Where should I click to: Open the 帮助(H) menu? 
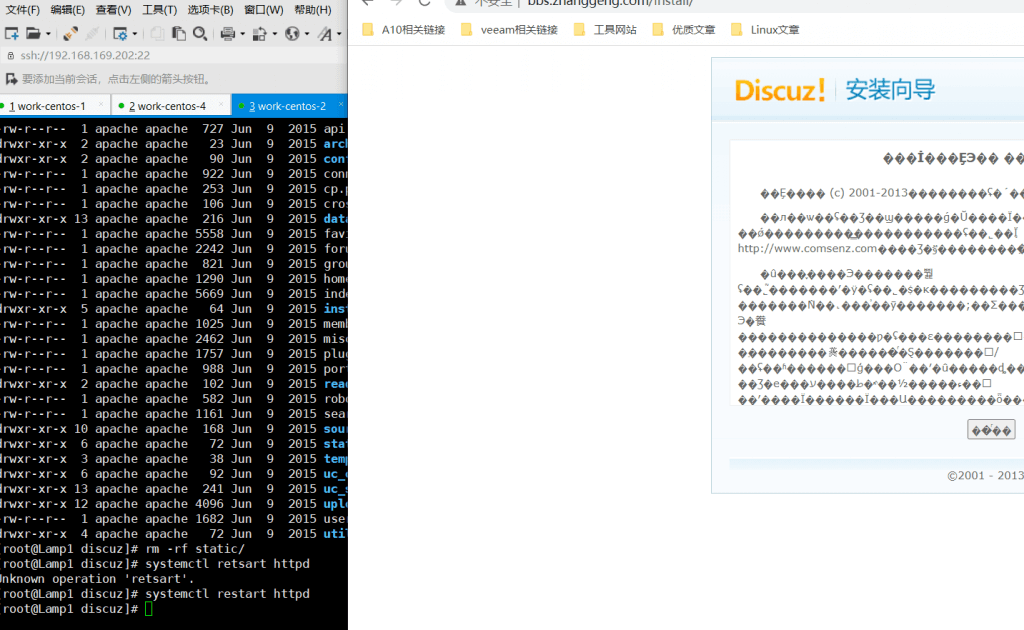coord(313,10)
